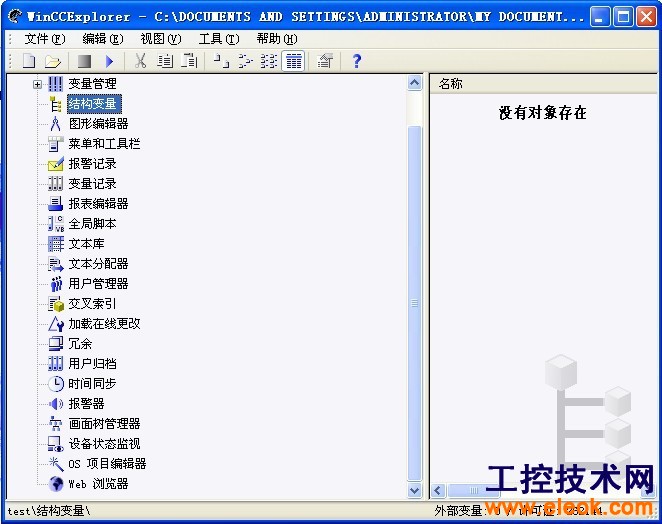The image size is (662, 524).
Task: Click the 变量记录 binder icon
Action: [55, 184]
